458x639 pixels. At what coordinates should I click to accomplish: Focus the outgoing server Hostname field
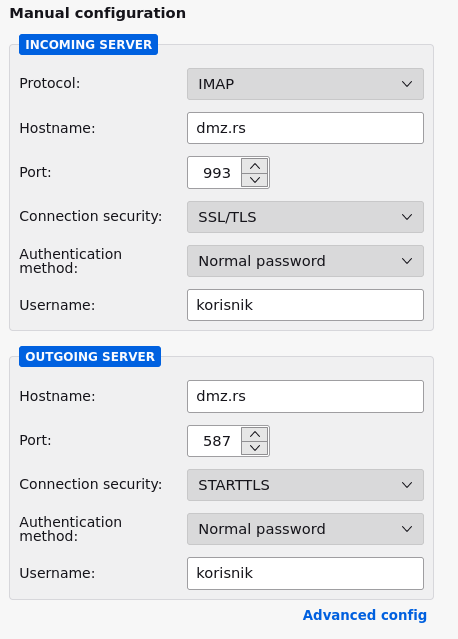(305, 396)
